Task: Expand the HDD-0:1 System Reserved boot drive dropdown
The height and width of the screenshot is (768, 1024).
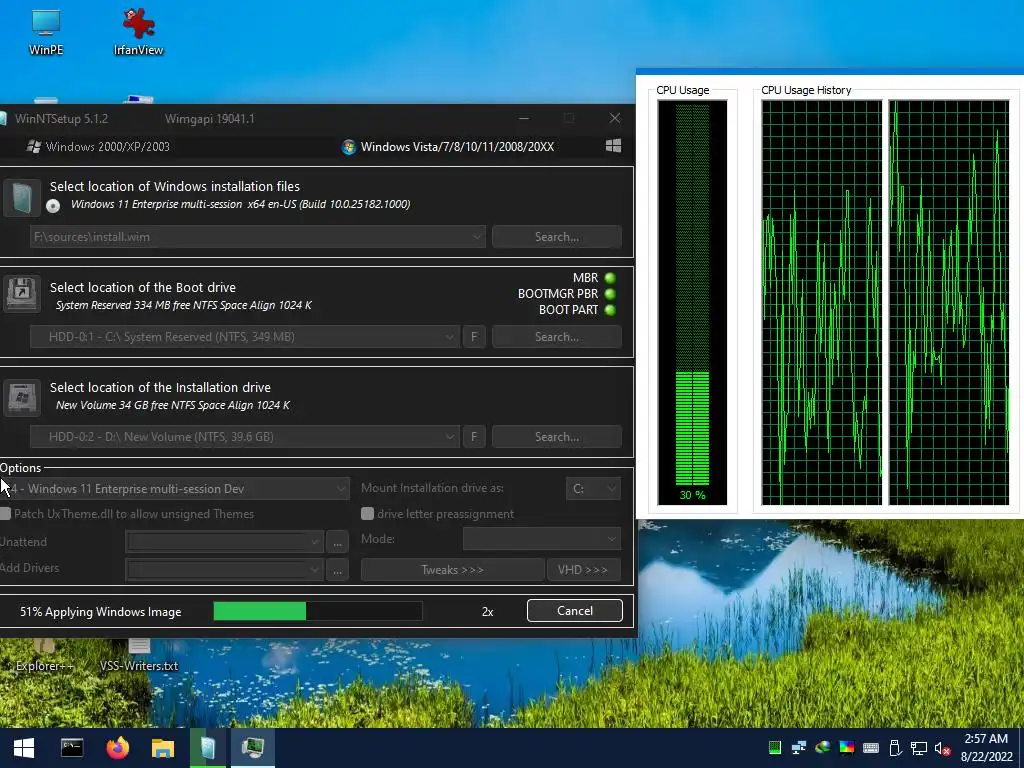Action: [x=449, y=337]
